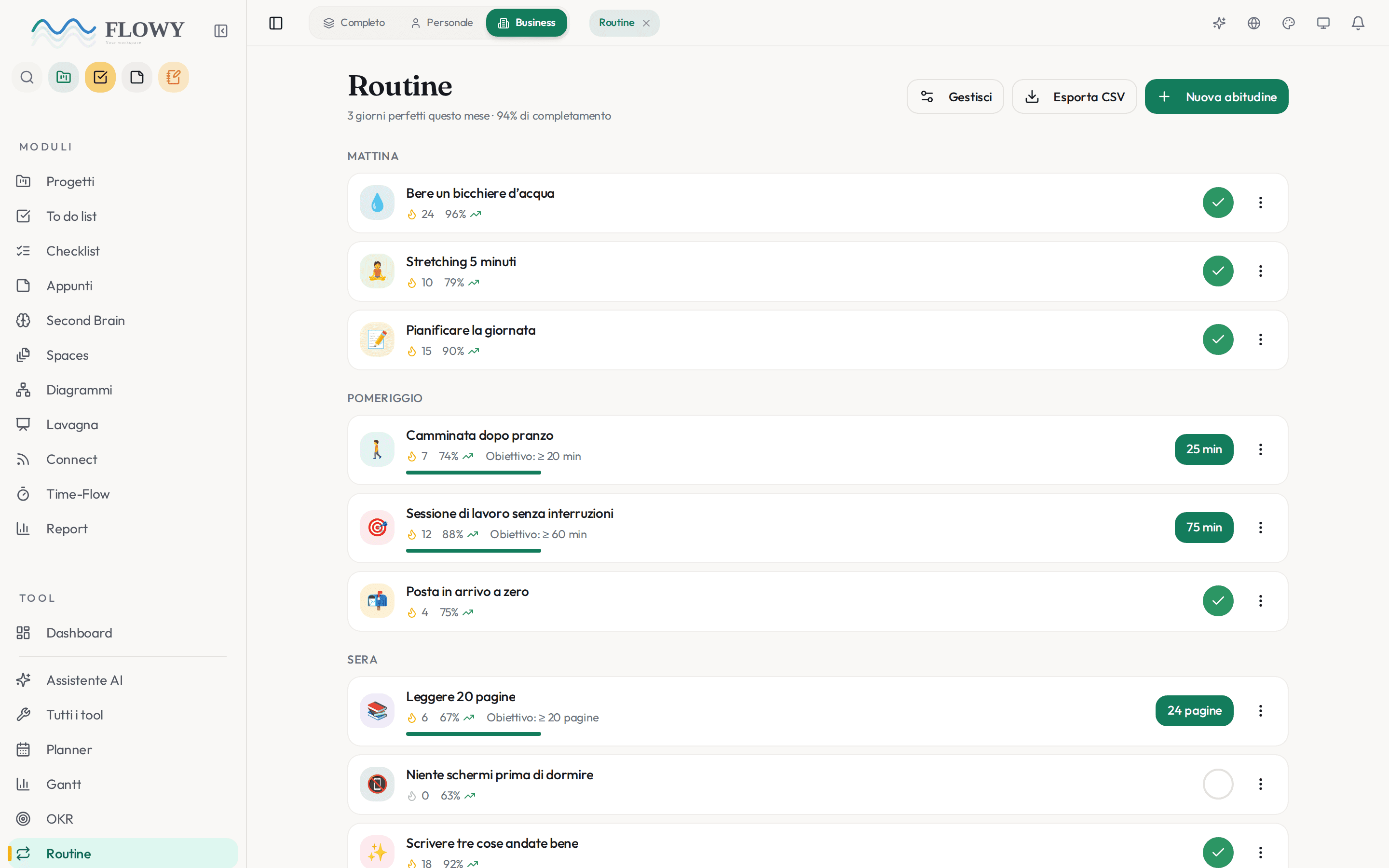
Task: Open options menu for Stretching 5 minuti
Action: [1260, 271]
